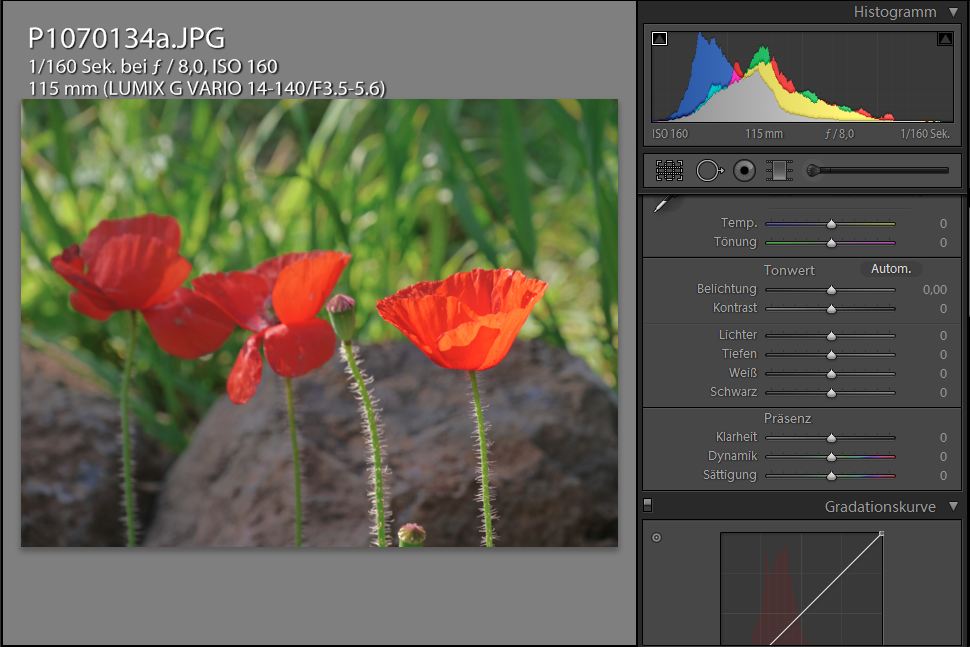
Task: Select the red eye correction tool
Action: pos(744,171)
